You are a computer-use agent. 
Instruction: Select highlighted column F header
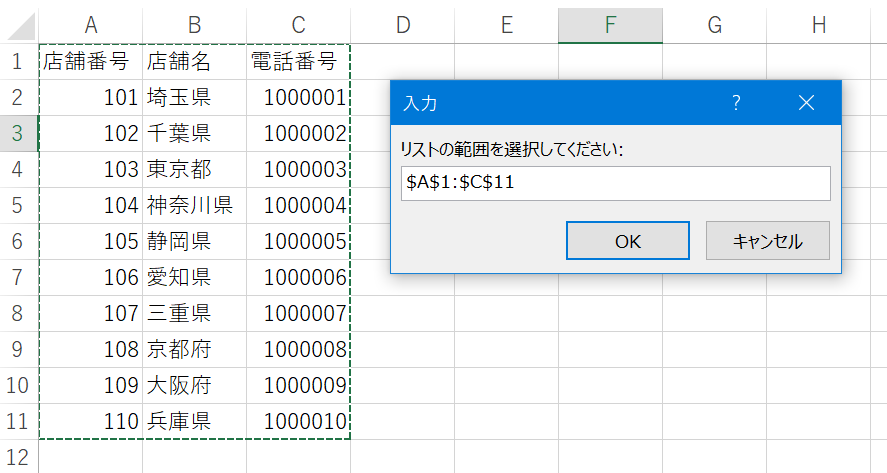point(610,25)
